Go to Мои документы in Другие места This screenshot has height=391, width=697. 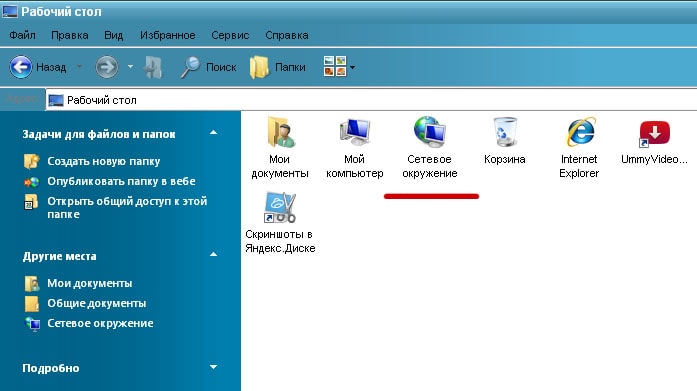(90, 283)
